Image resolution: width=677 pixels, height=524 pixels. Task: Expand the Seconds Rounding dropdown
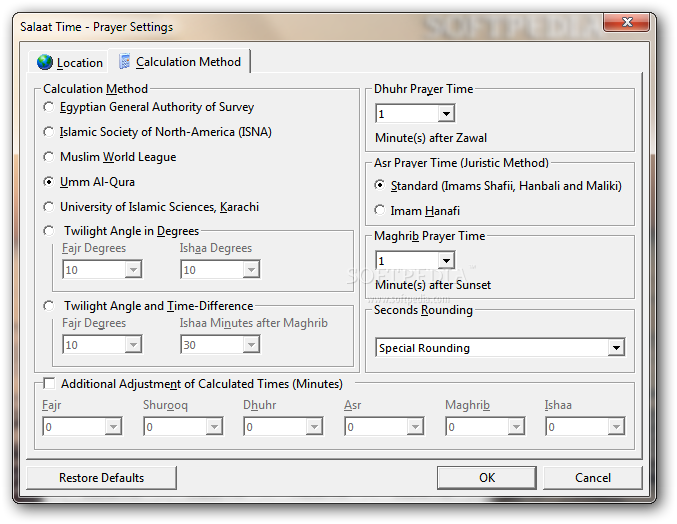pyautogui.click(x=616, y=348)
